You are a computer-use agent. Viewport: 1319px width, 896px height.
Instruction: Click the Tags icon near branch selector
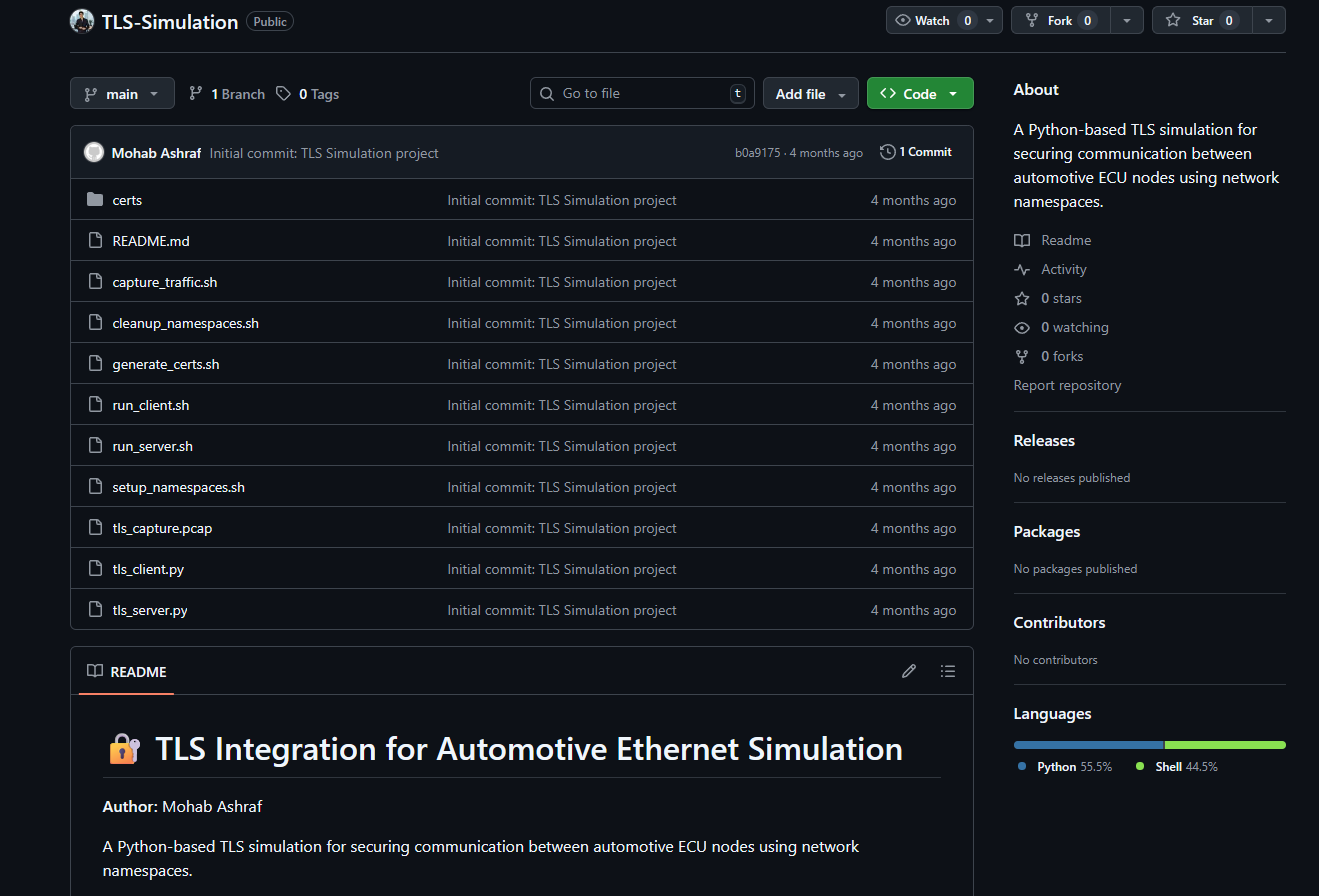pyautogui.click(x=283, y=93)
